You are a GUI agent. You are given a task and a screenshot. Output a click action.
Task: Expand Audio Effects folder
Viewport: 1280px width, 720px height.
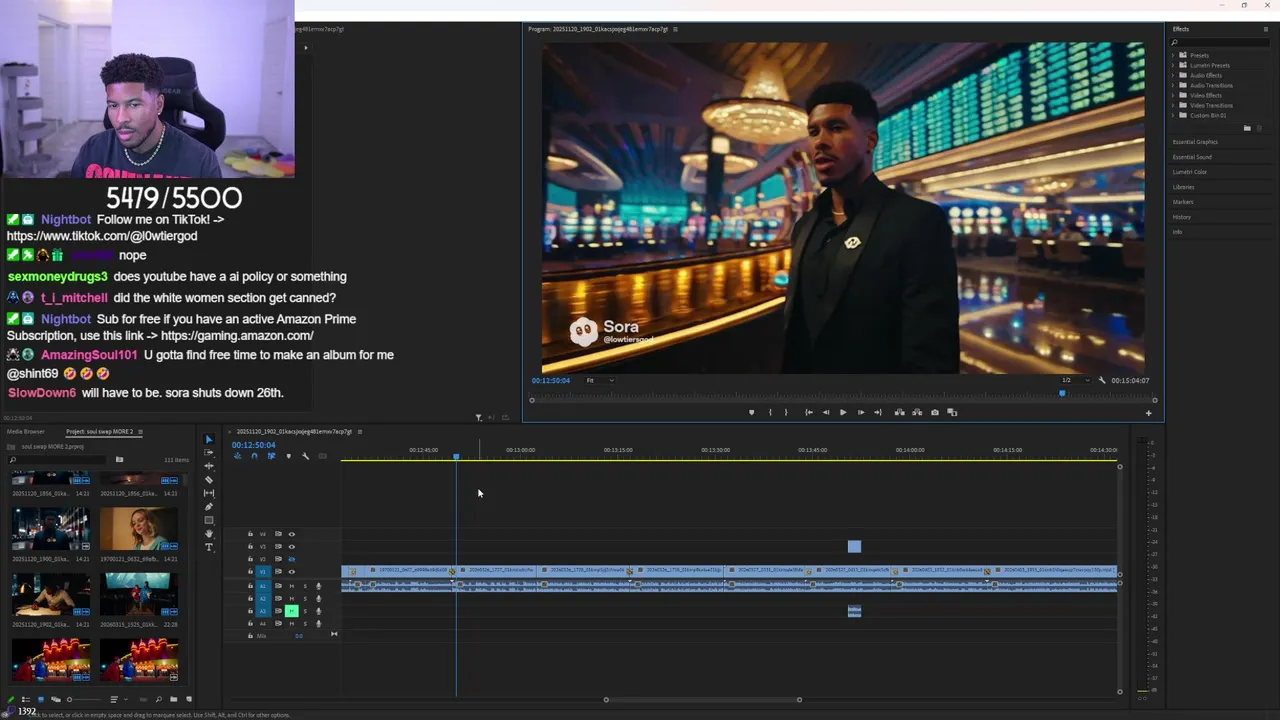tap(1174, 75)
